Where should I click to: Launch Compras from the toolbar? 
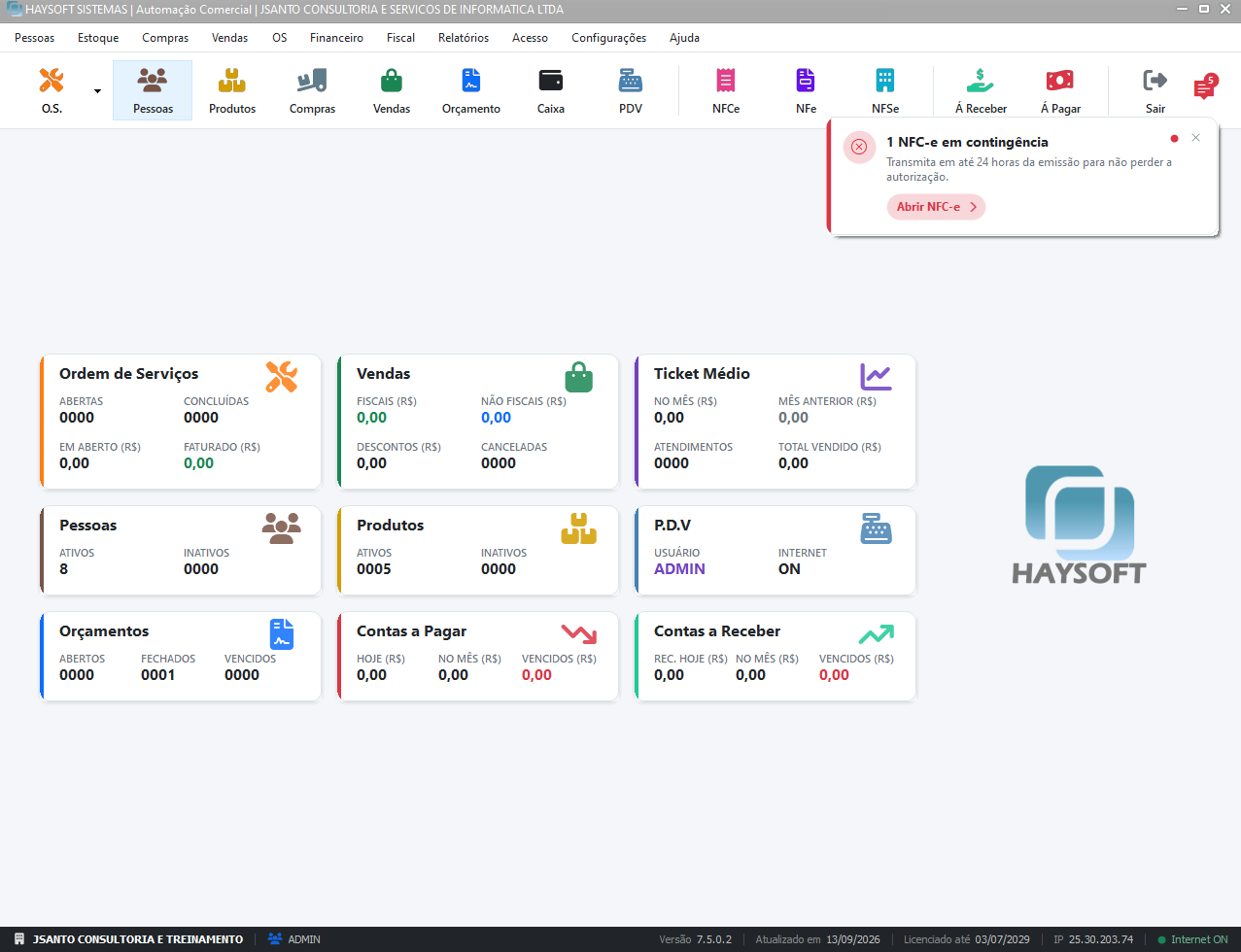point(312,90)
